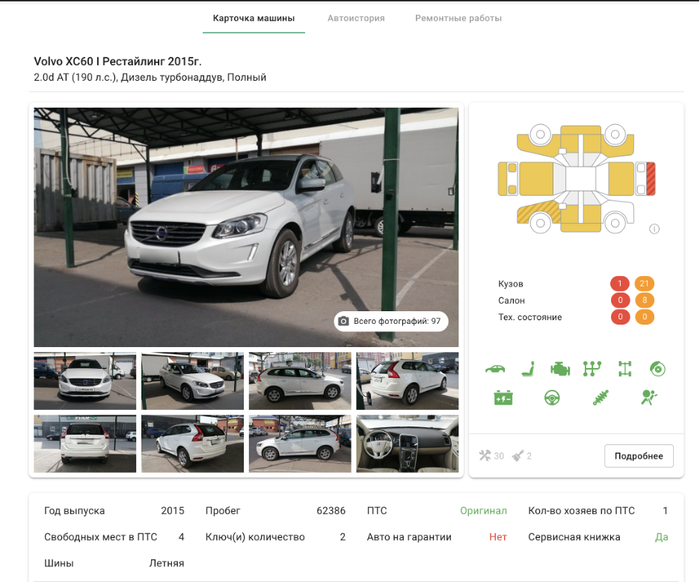Open the interior dashboard thumbnail
The height and width of the screenshot is (582, 700).
click(x=408, y=444)
